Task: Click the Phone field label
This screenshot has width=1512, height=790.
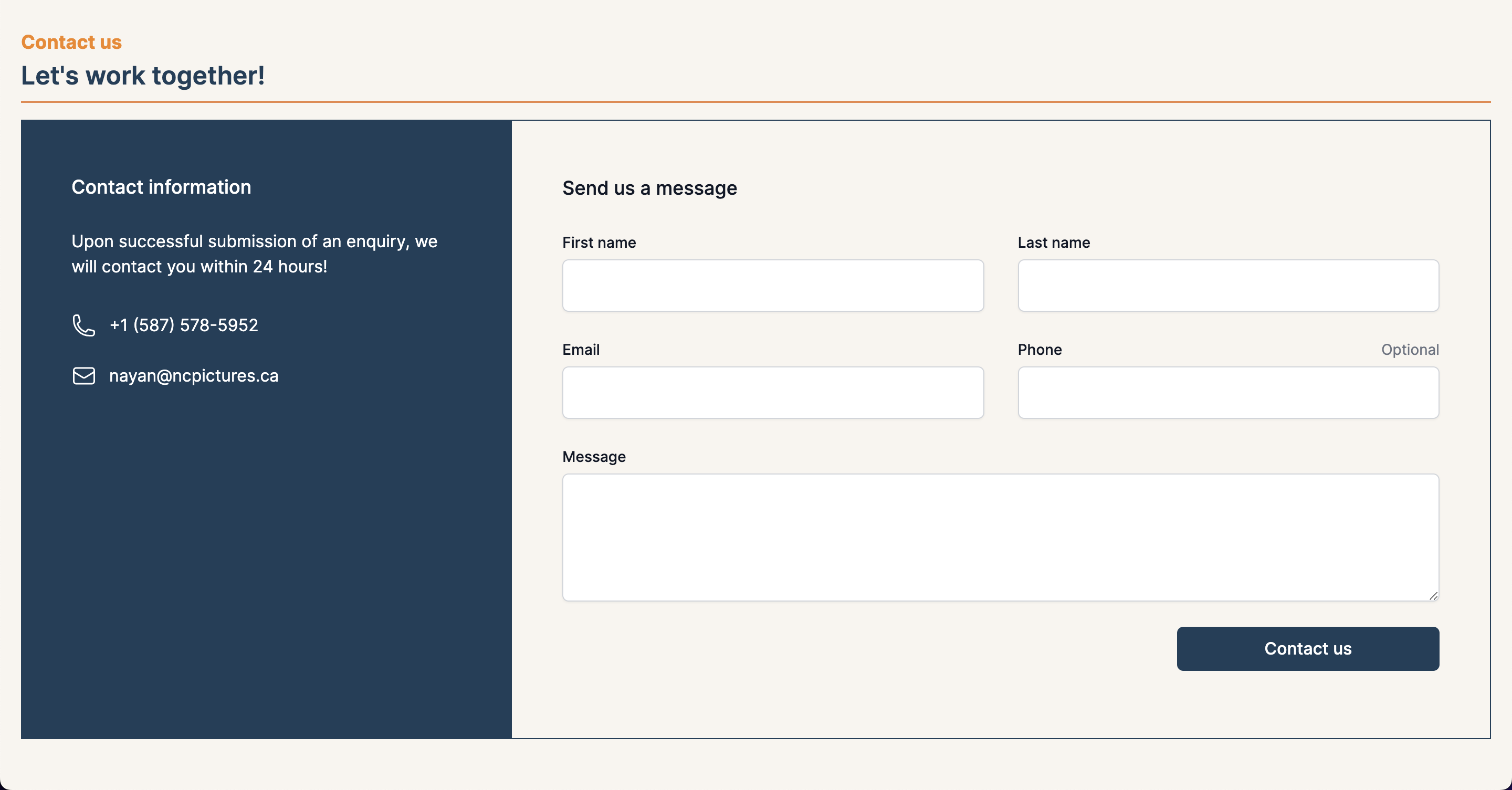Action: pyautogui.click(x=1039, y=350)
